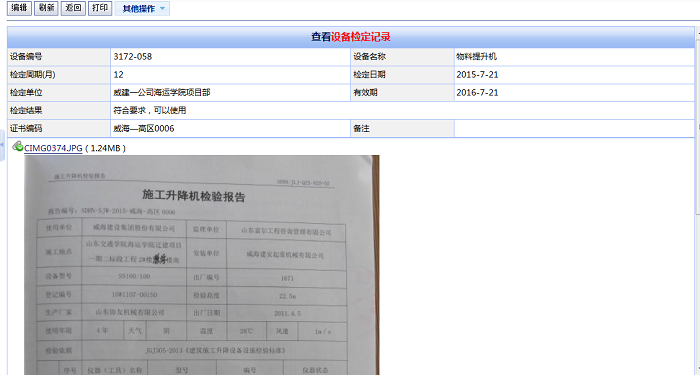700x375 pixels.
Task: Click the 备注 label cell
Action: (x=402, y=129)
